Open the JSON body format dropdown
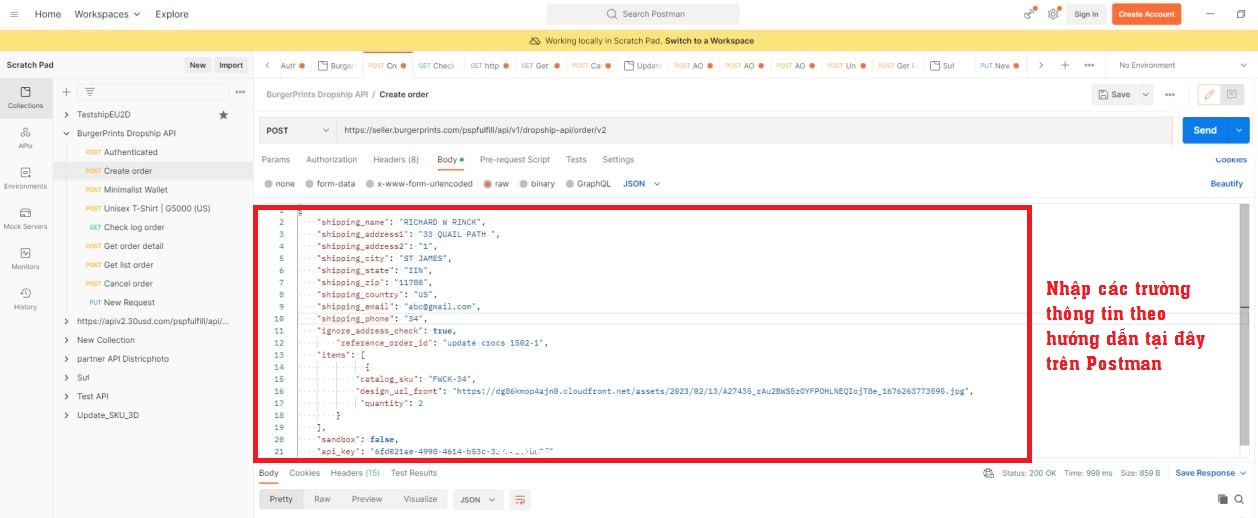The height and width of the screenshot is (518, 1258). coord(642,184)
